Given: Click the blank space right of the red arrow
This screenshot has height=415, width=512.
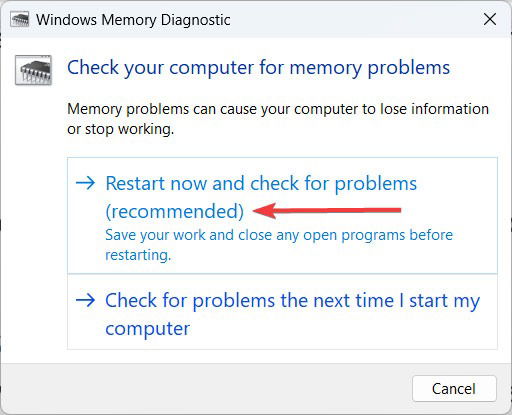Looking at the screenshot, I should coord(448,210).
